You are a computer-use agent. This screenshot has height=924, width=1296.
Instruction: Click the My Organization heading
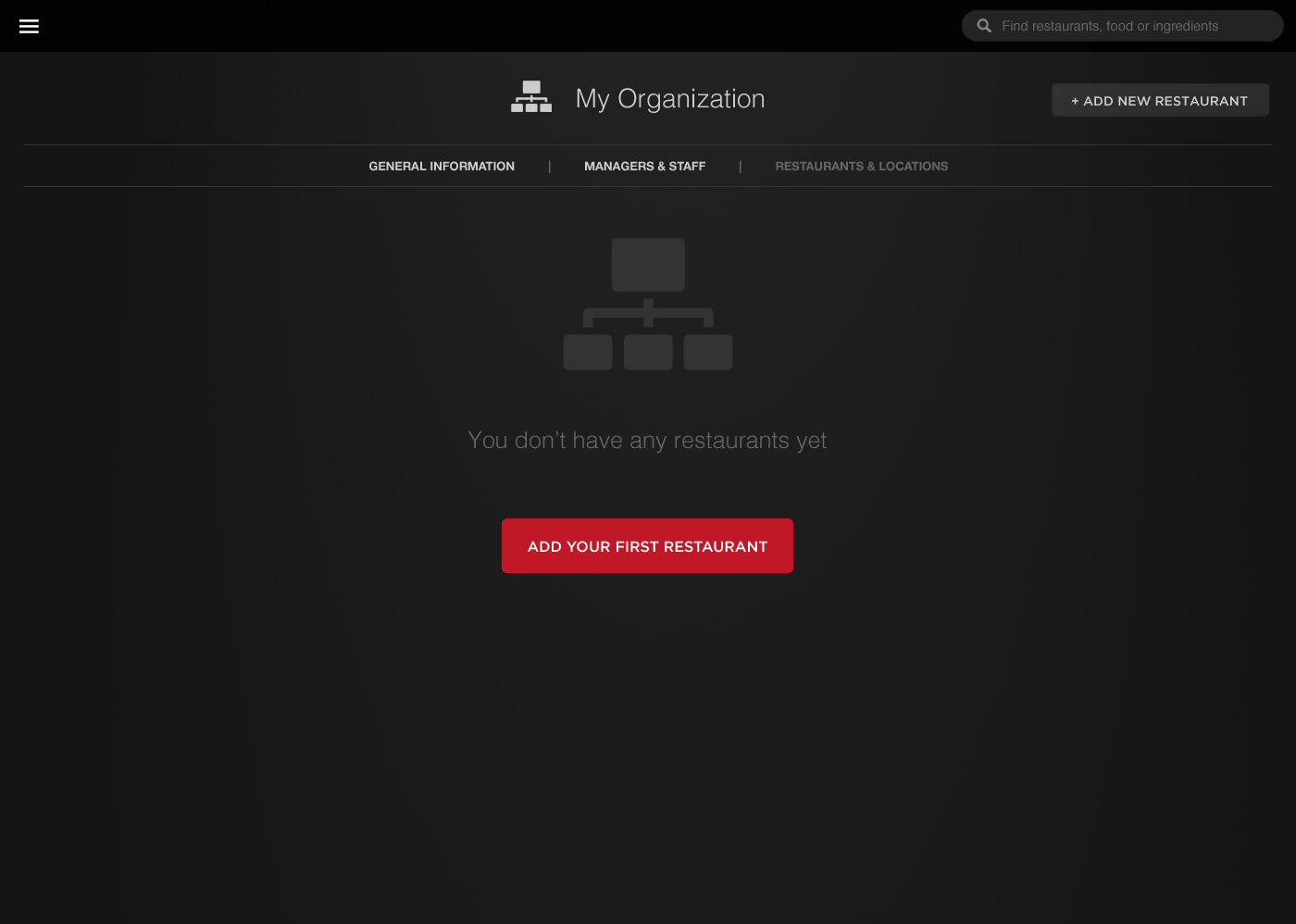[x=670, y=99]
